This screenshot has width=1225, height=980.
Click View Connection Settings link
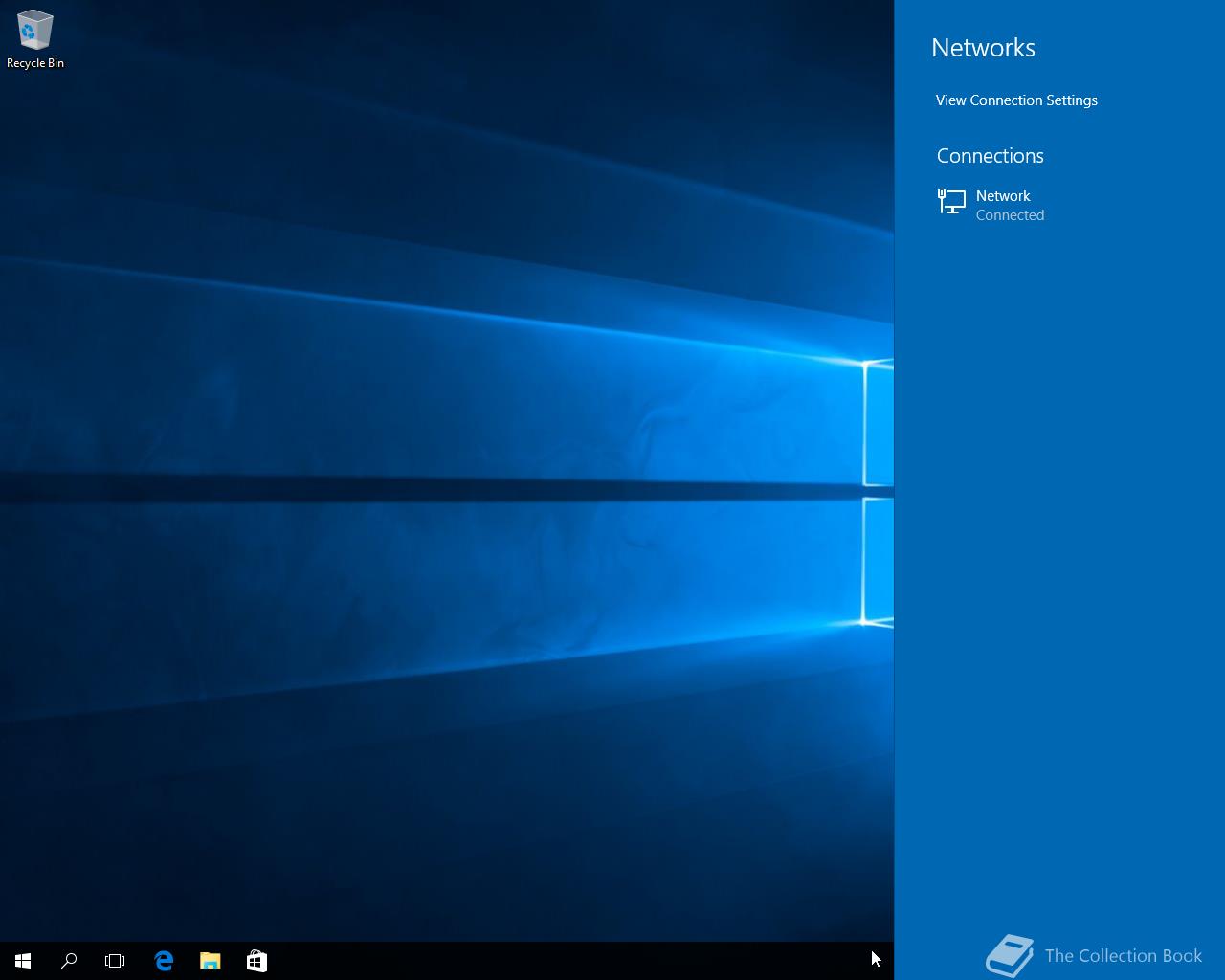1016,100
